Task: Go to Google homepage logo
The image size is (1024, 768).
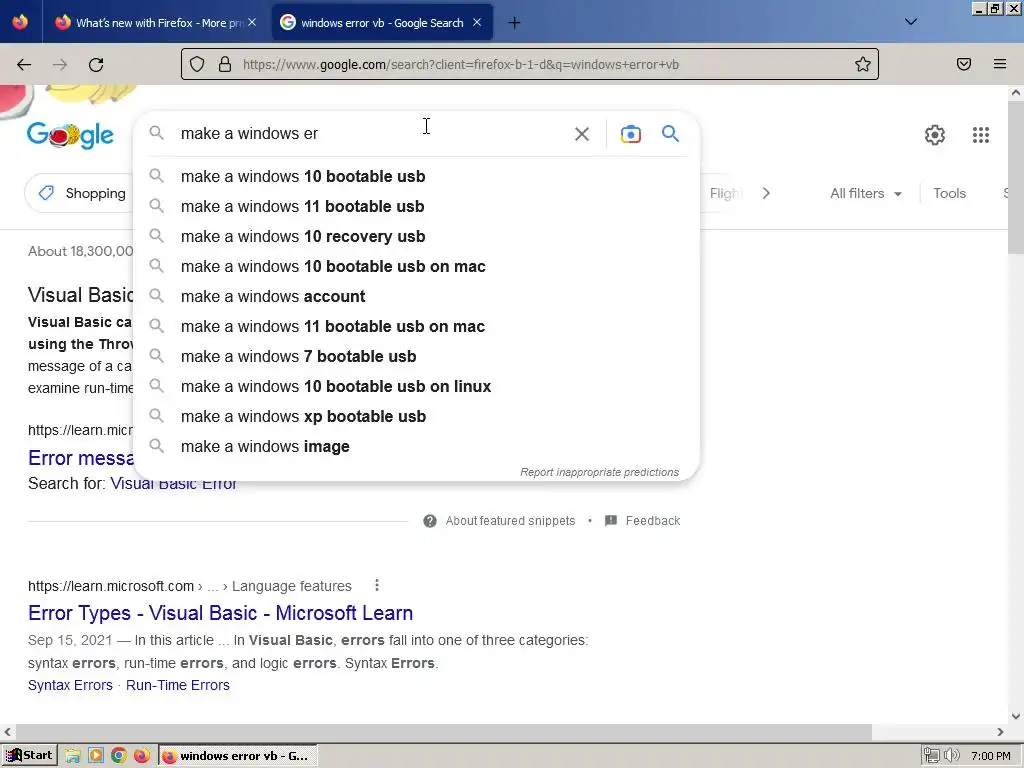Action: [71, 135]
